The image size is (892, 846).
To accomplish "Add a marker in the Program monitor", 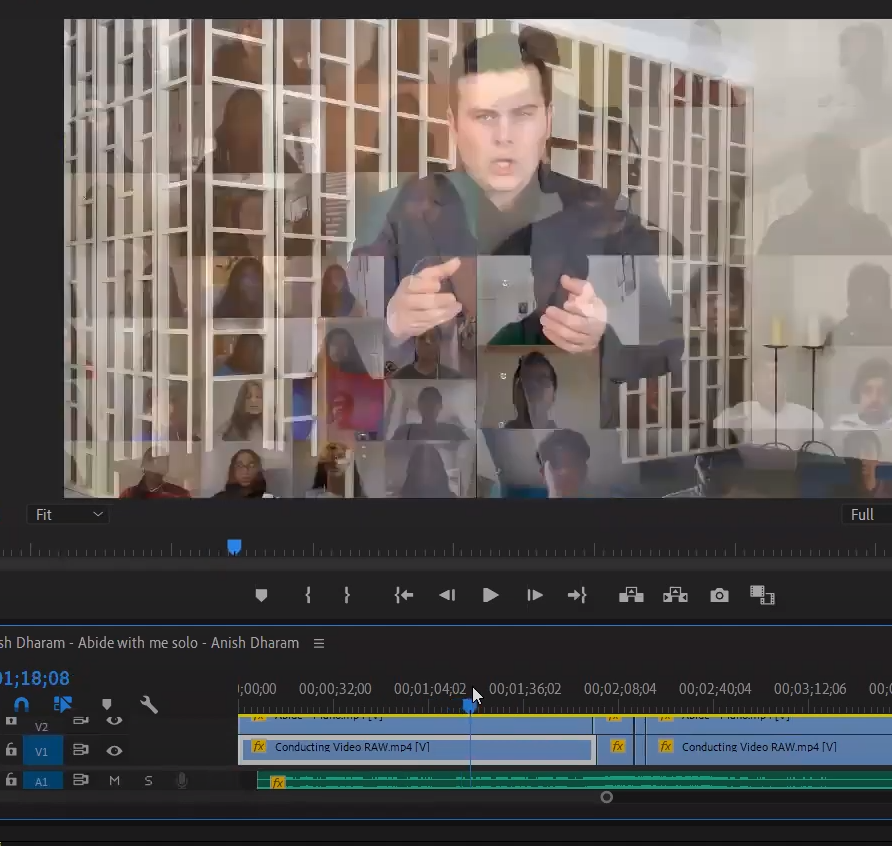I will [x=261, y=596].
